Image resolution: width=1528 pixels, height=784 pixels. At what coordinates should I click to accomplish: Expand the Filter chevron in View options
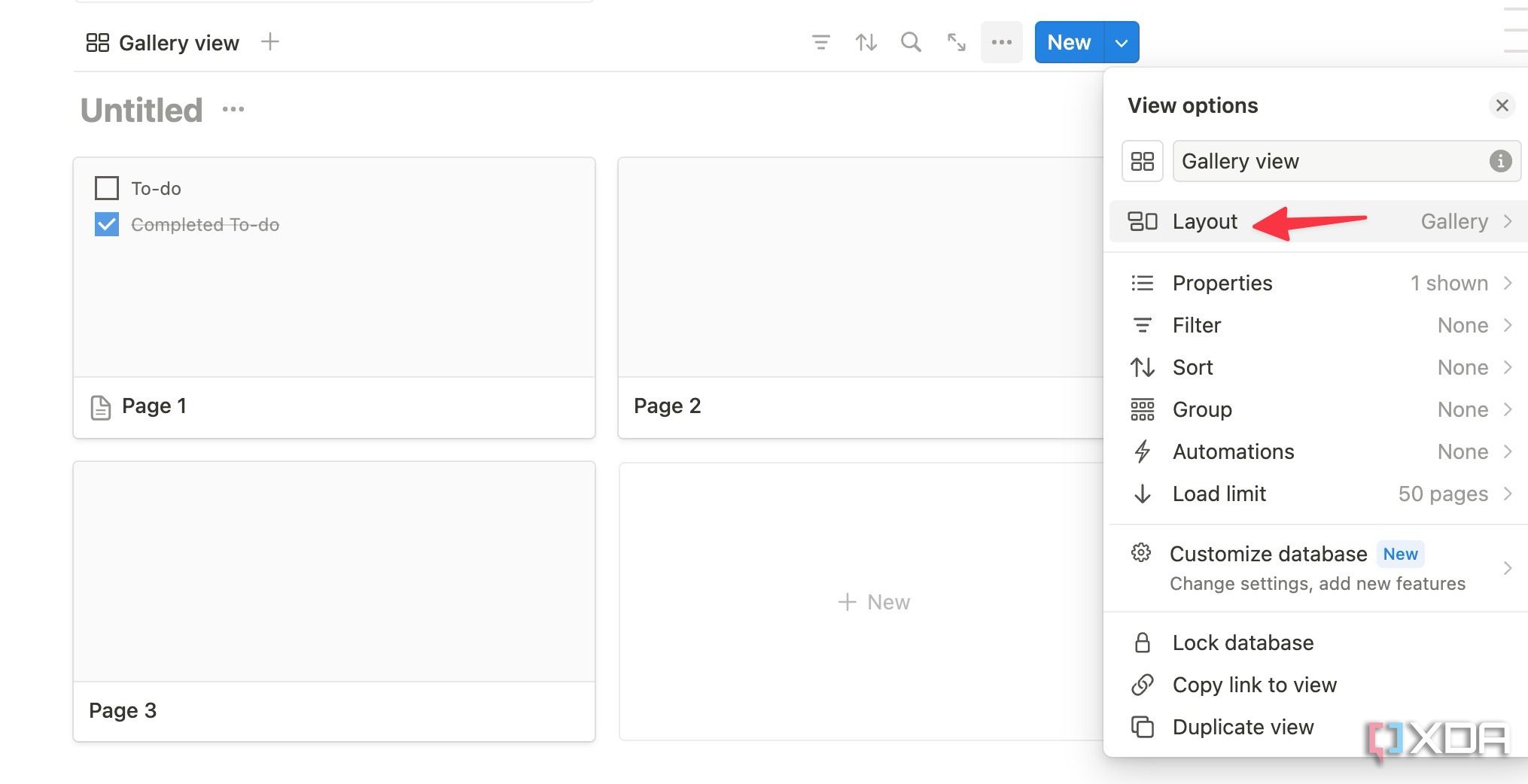(x=1508, y=325)
